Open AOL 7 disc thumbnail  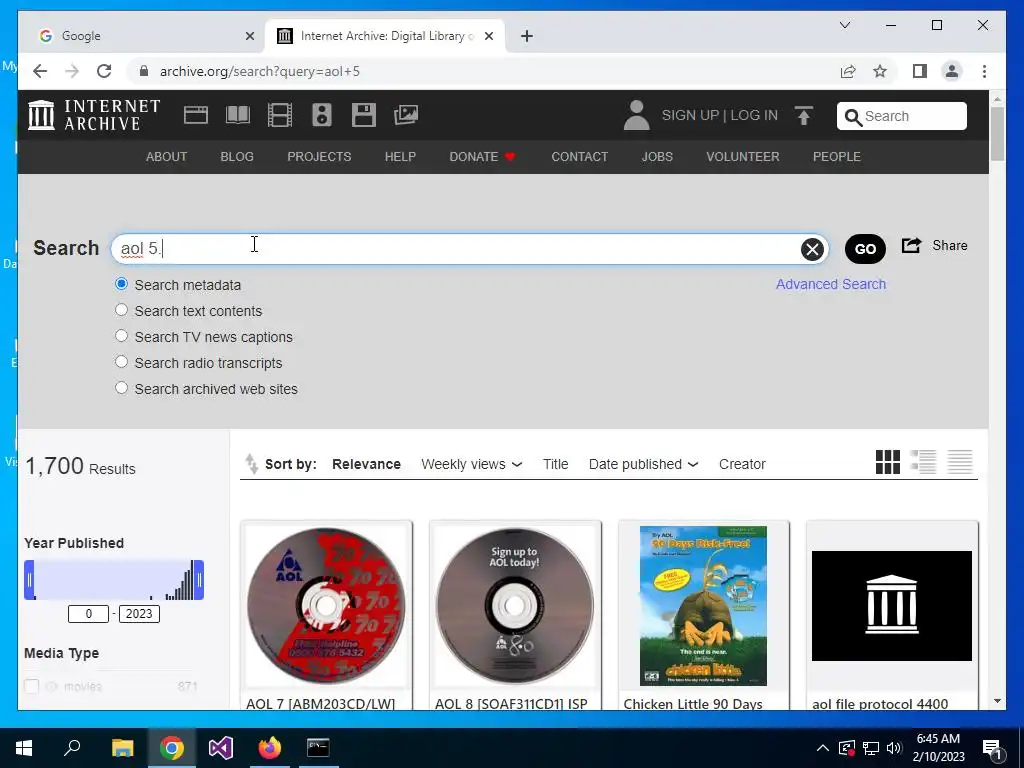point(326,605)
